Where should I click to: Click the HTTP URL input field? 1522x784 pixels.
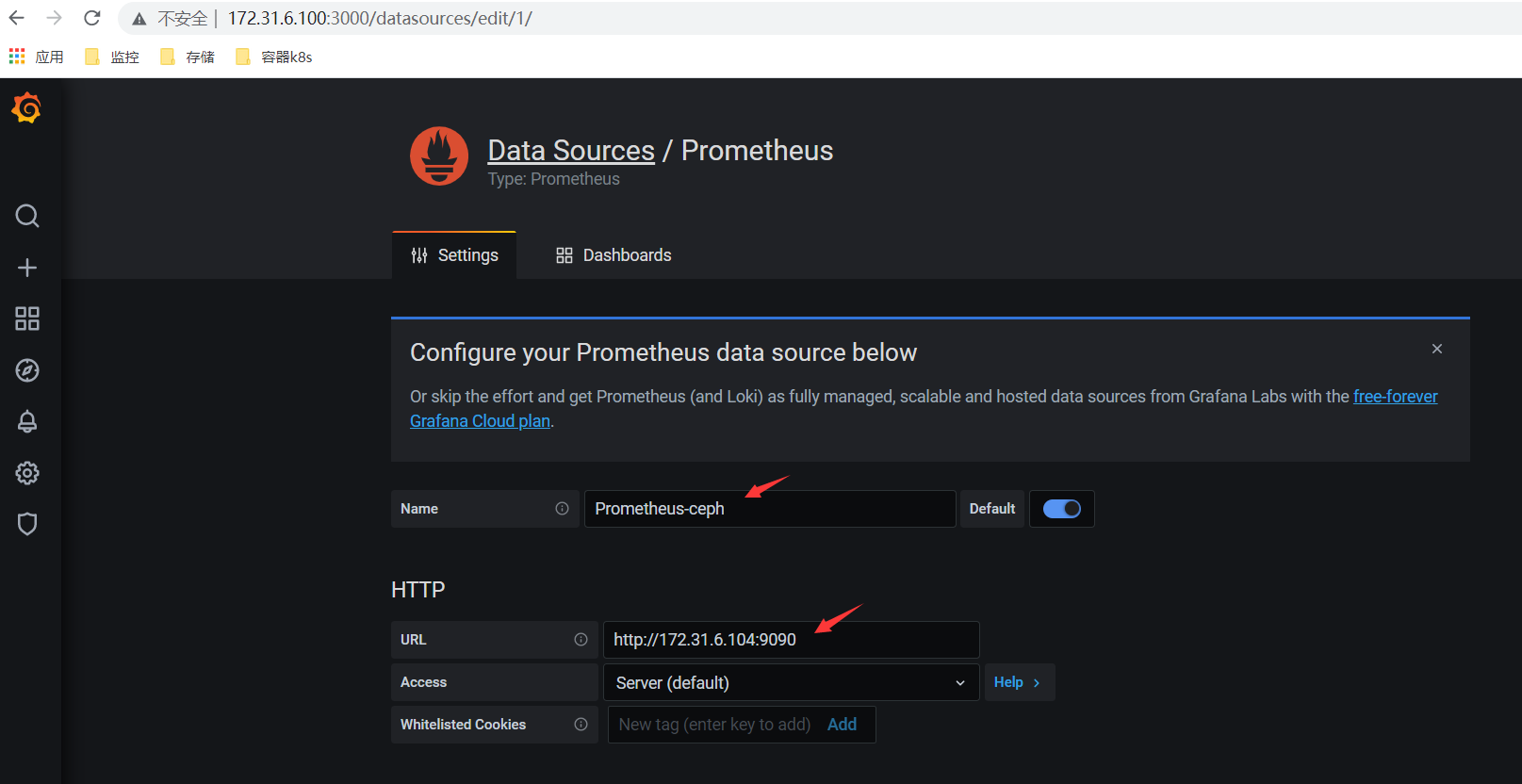[x=790, y=640]
